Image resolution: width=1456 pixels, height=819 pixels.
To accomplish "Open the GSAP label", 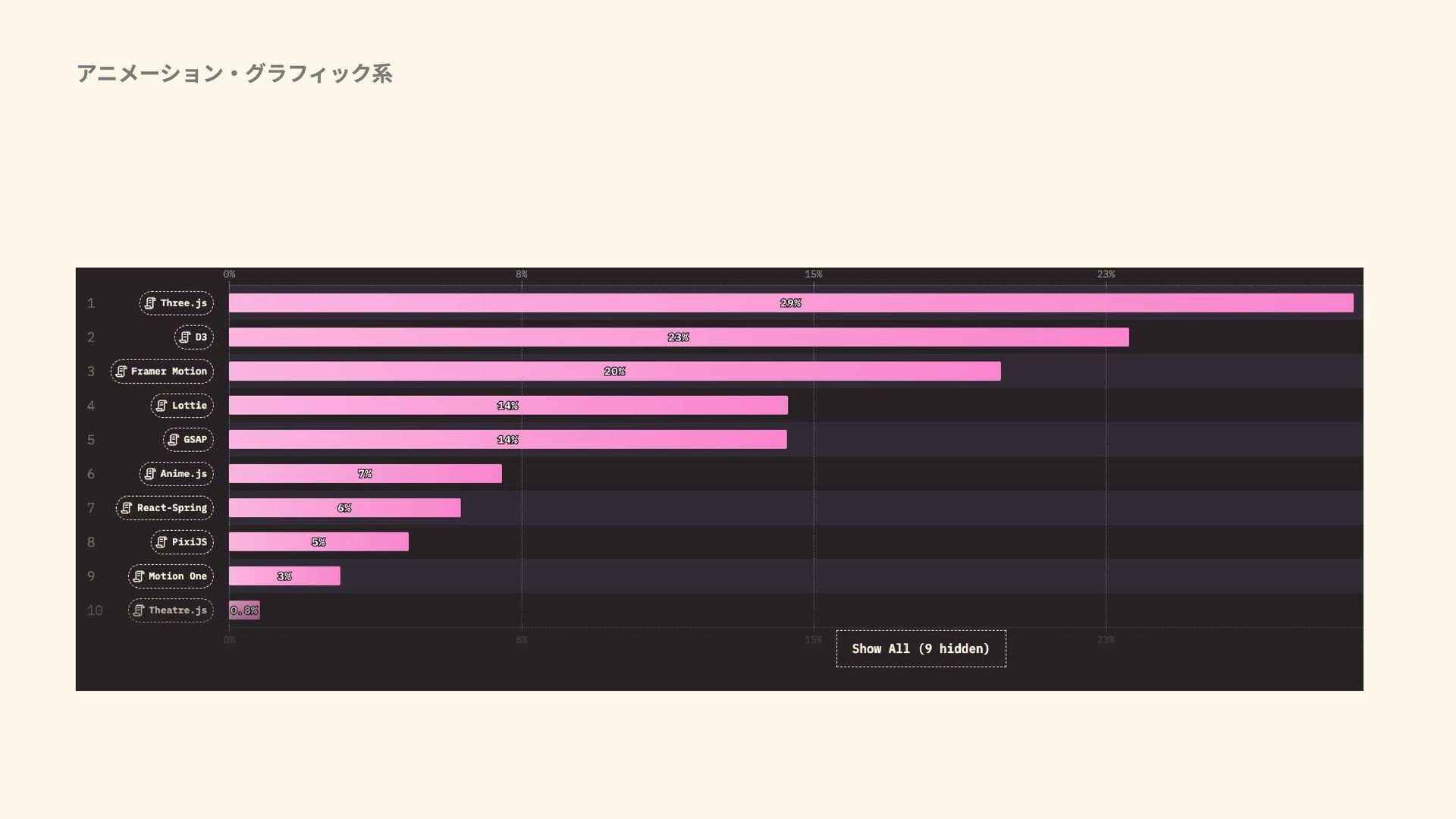I will point(188,440).
